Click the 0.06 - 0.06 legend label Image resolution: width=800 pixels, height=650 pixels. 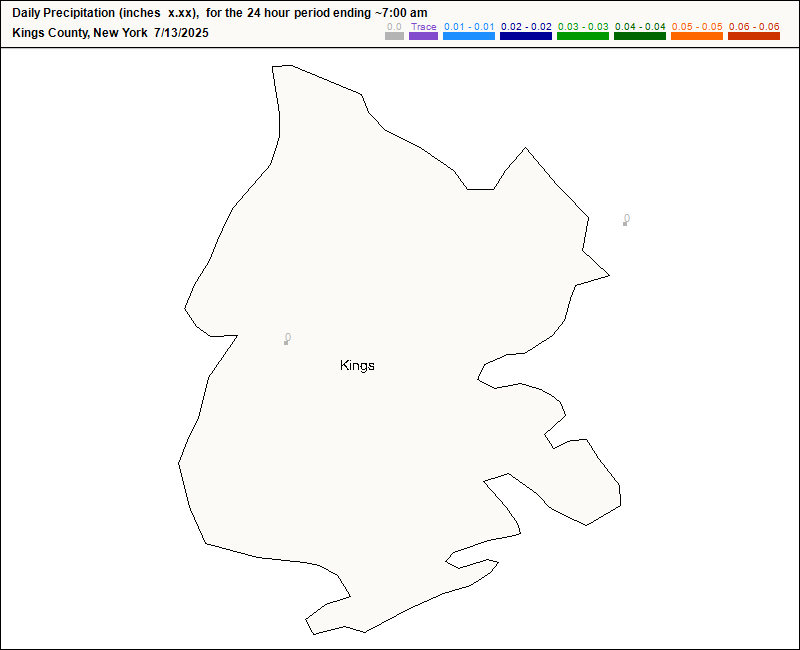pyautogui.click(x=754, y=27)
